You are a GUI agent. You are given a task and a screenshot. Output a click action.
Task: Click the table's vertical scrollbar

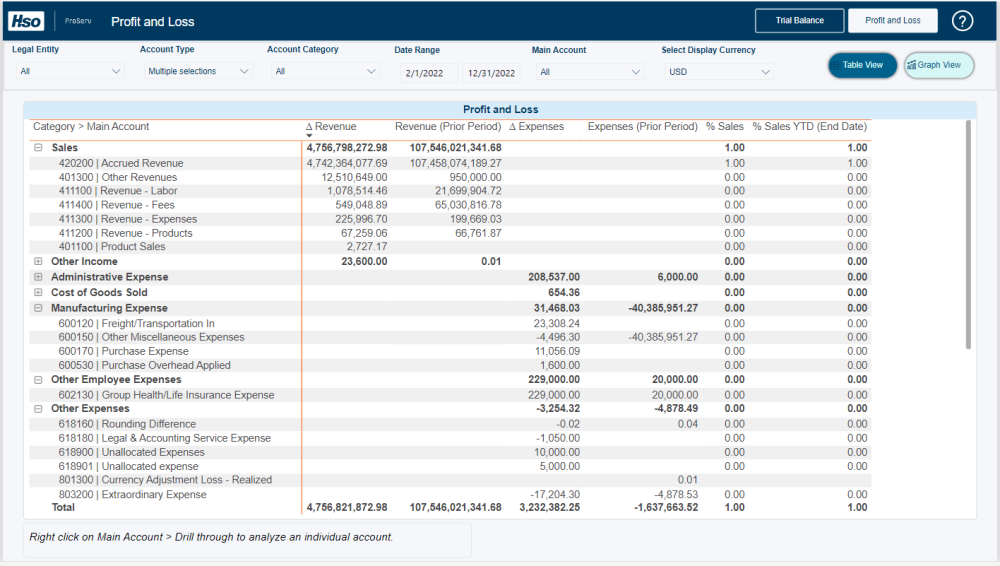point(968,235)
